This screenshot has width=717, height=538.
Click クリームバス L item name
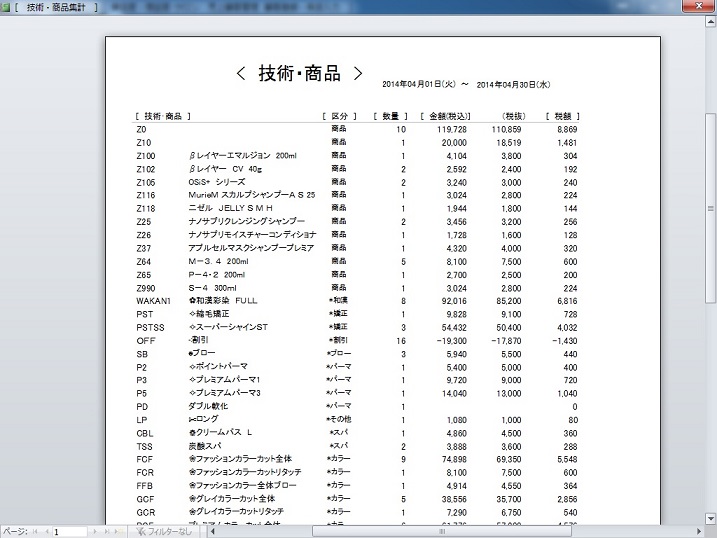pyautogui.click(x=220, y=432)
